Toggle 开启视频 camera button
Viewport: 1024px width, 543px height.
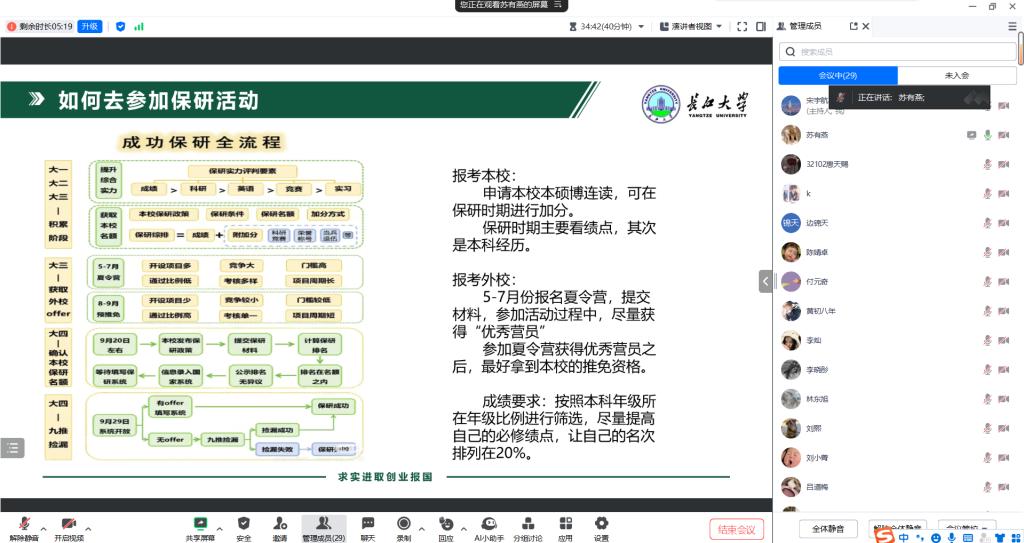(x=68, y=524)
